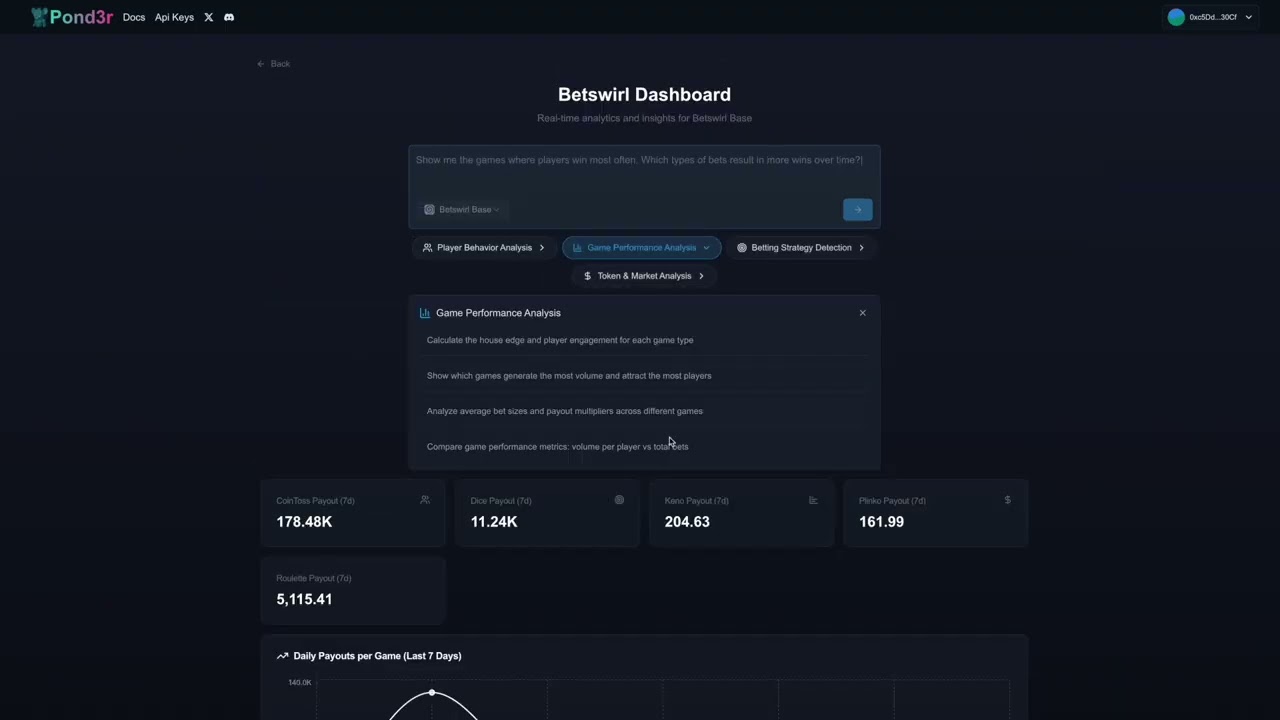Screen dimensions: 1280x720
Task: Click the Token & Market dollar icon
Action: (587, 276)
